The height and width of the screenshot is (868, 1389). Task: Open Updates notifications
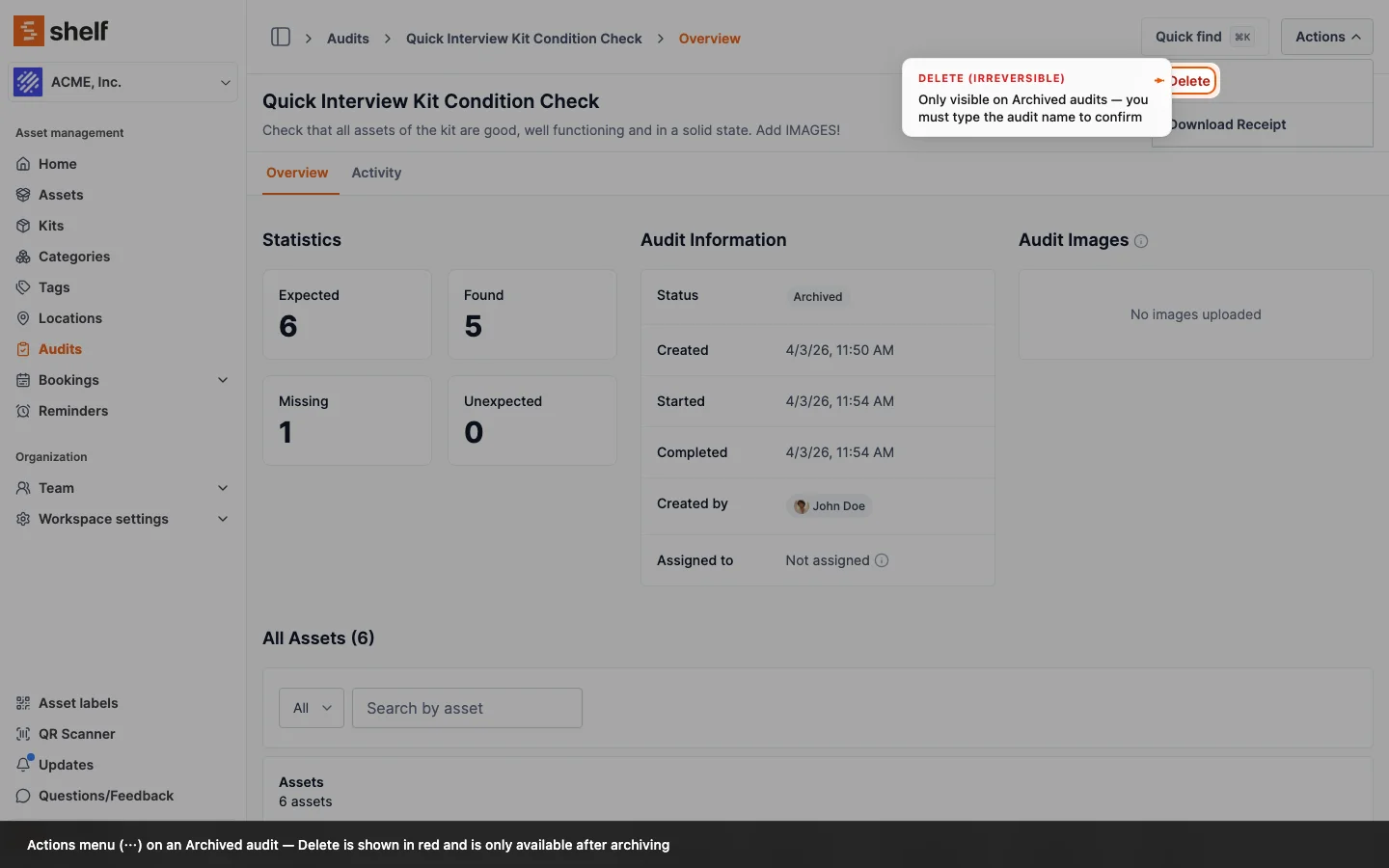[66, 765]
